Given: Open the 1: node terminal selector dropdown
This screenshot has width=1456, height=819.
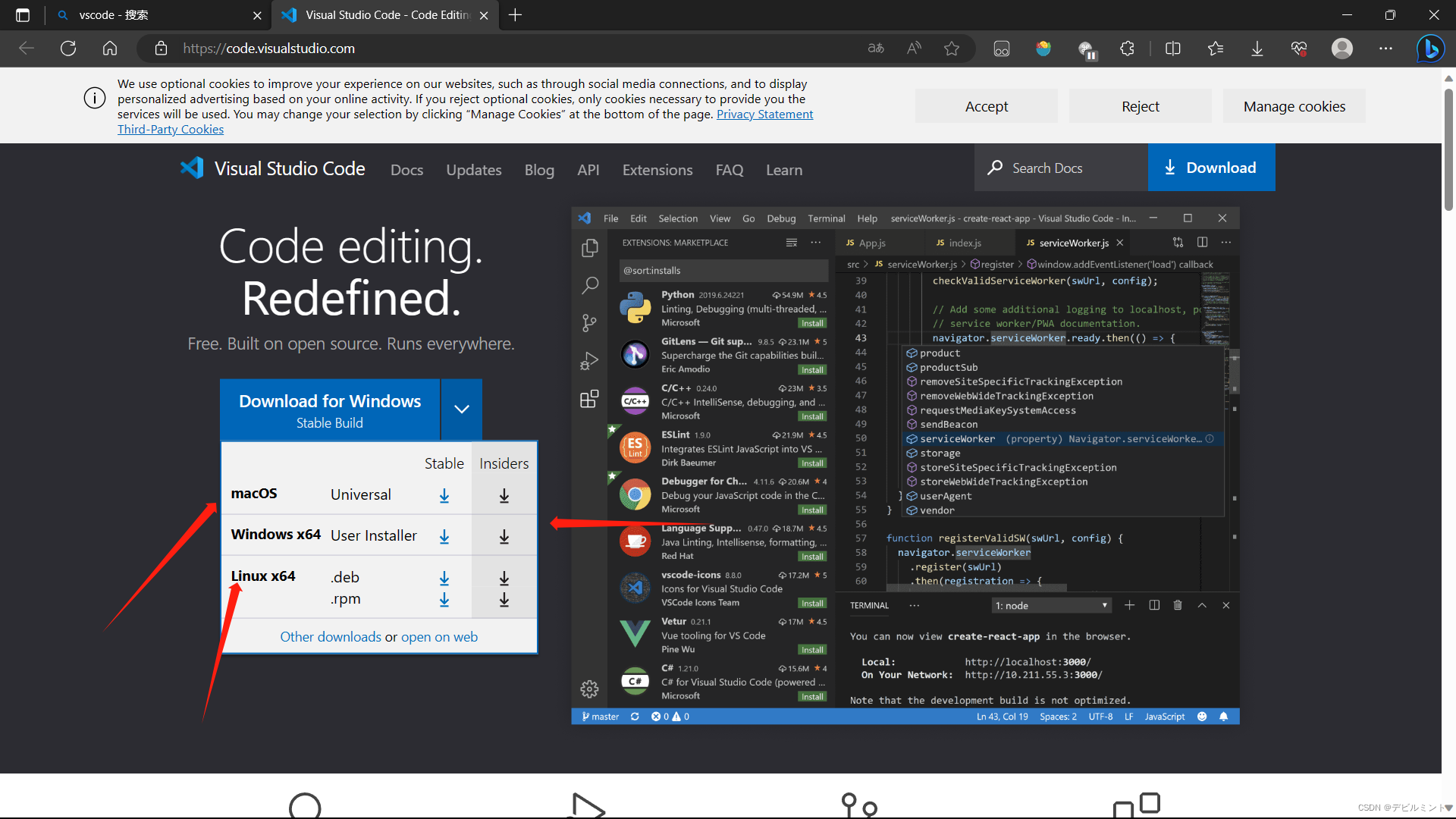Looking at the screenshot, I should pos(1050,605).
